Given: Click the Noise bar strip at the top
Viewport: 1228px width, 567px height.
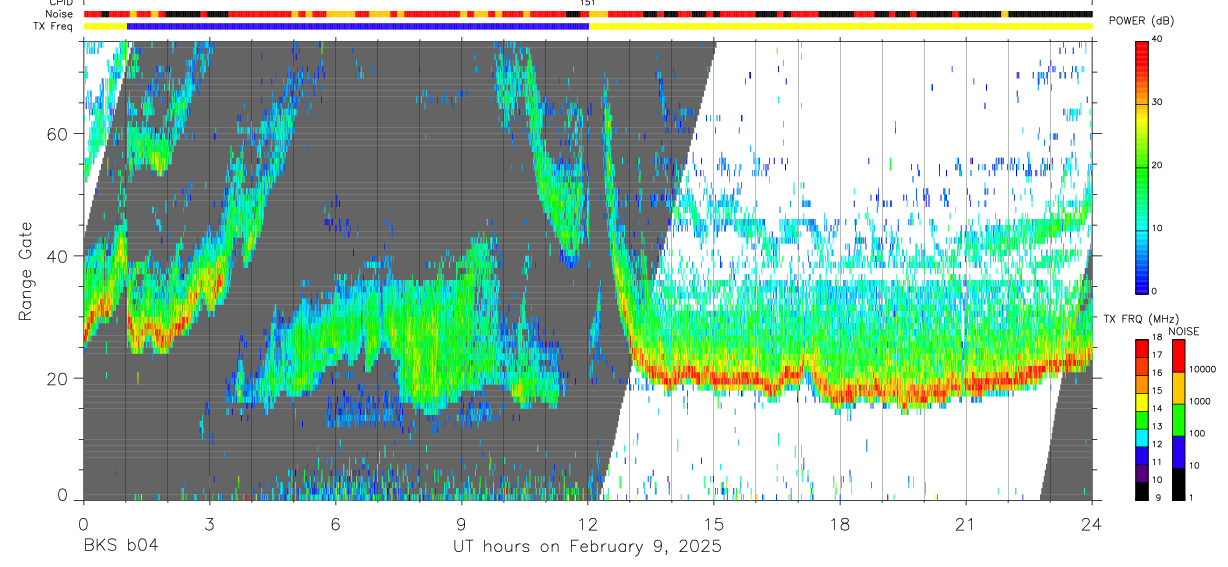Looking at the screenshot, I should pos(588,14).
